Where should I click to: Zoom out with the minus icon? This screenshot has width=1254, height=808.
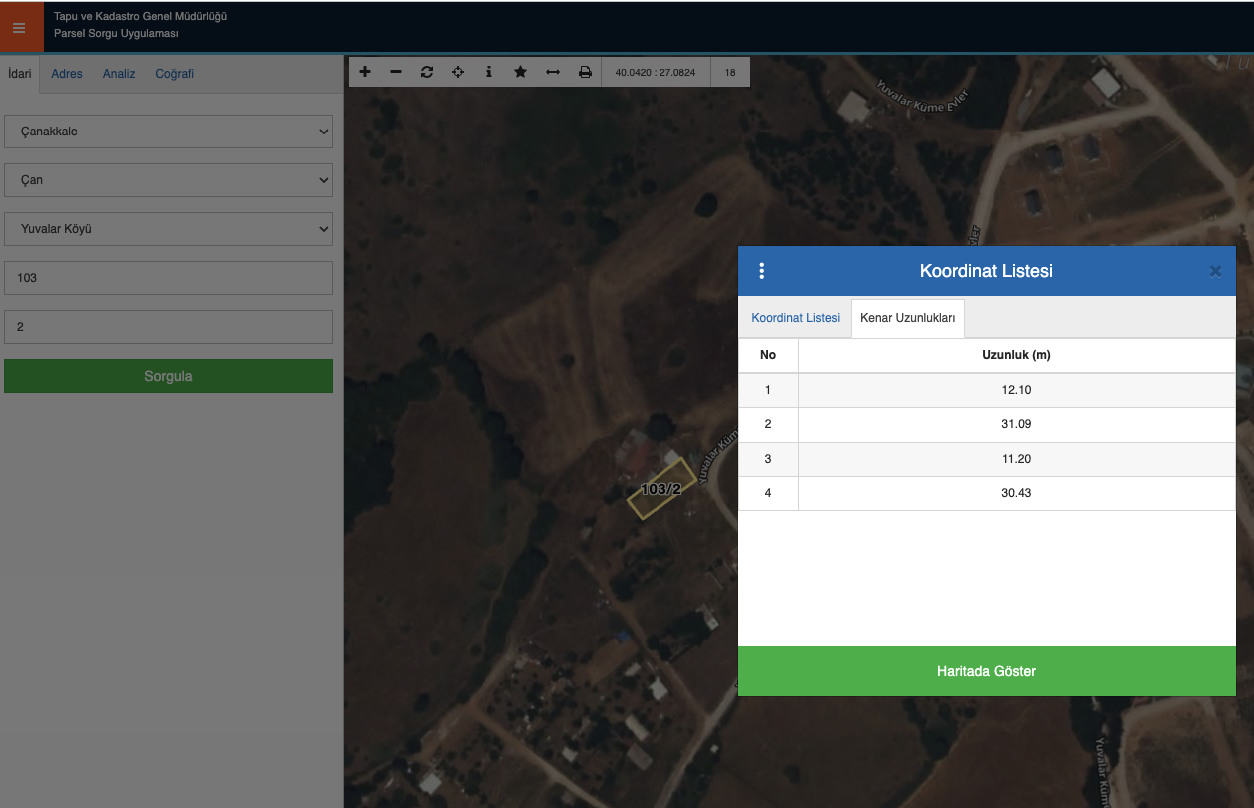pos(396,72)
